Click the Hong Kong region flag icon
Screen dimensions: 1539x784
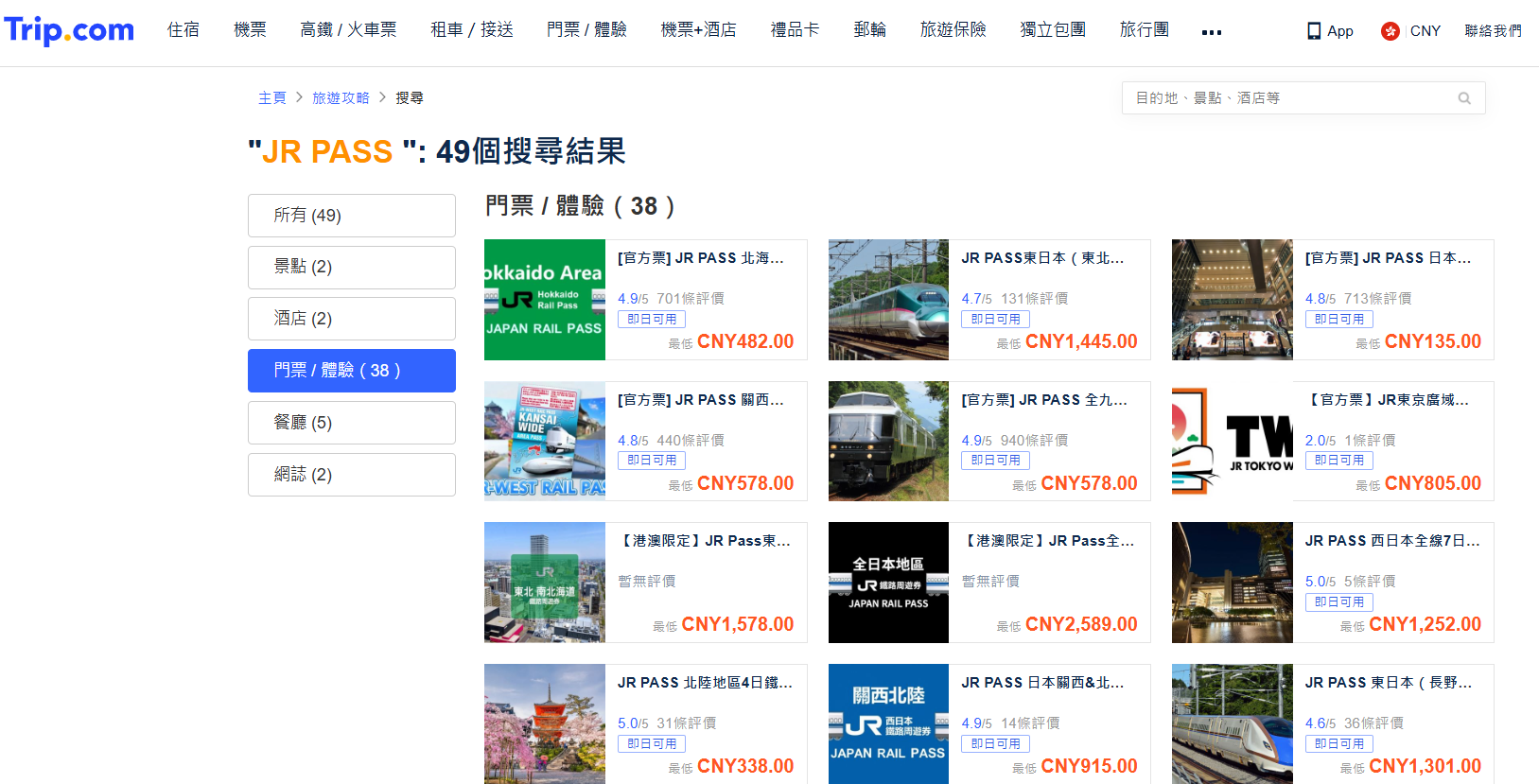tap(1390, 31)
